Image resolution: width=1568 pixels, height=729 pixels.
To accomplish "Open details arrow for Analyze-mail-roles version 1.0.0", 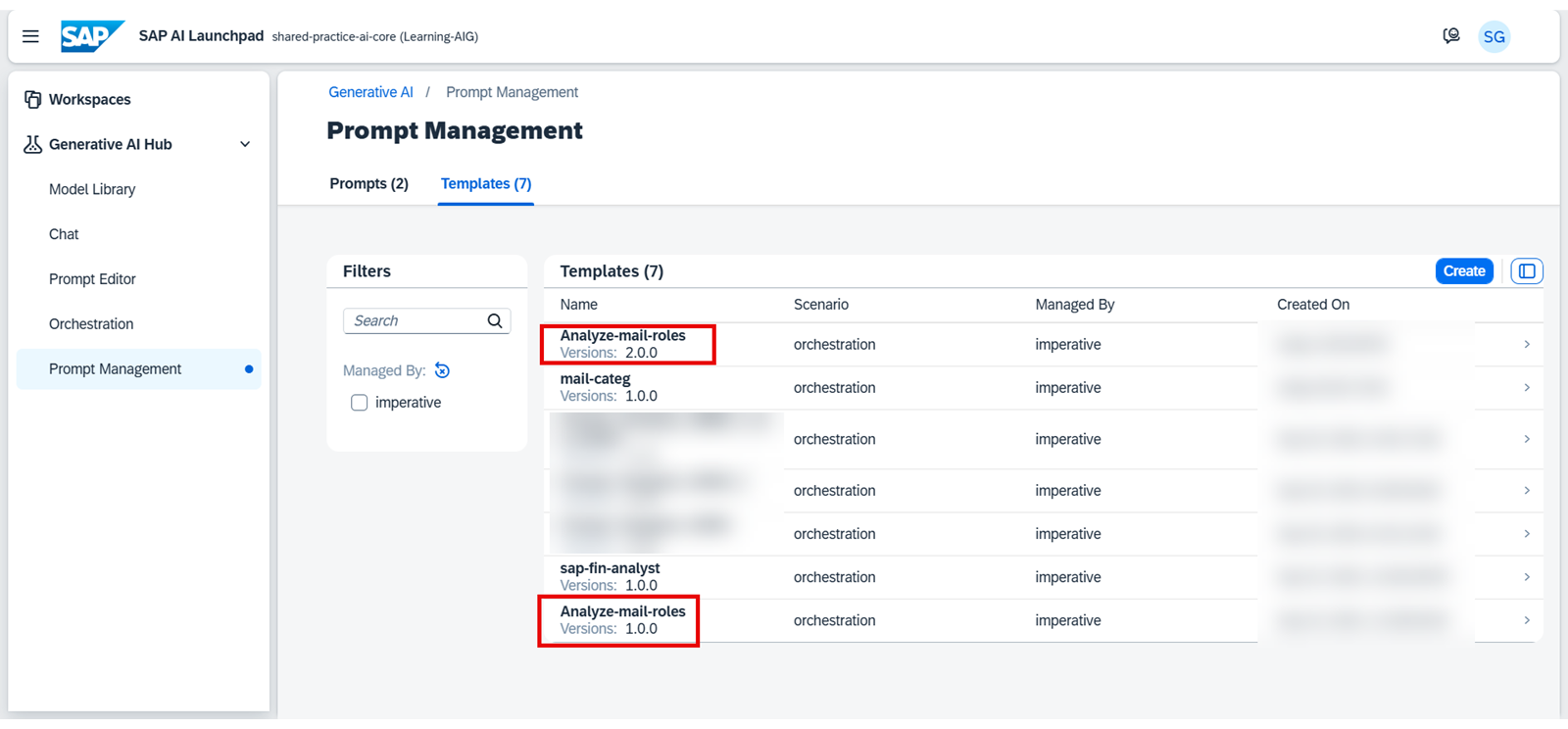I will 1527,620.
